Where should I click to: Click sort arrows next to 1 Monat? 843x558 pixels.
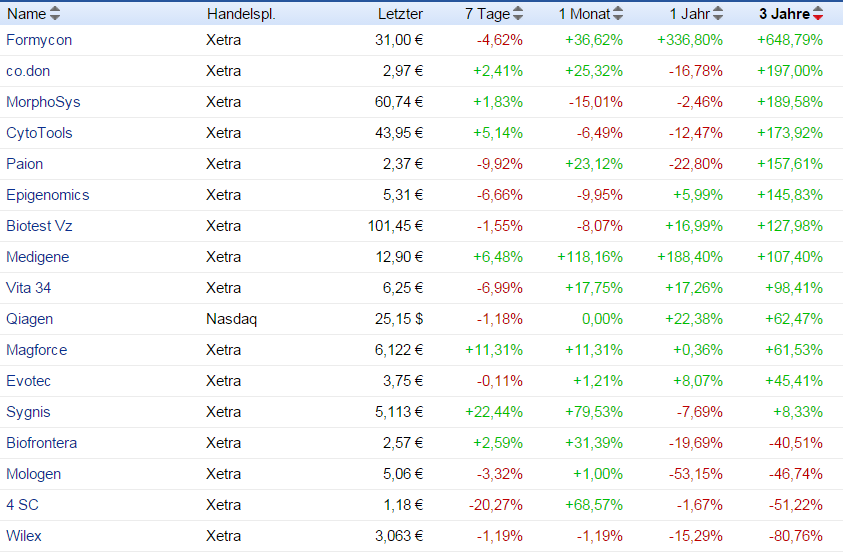point(618,13)
